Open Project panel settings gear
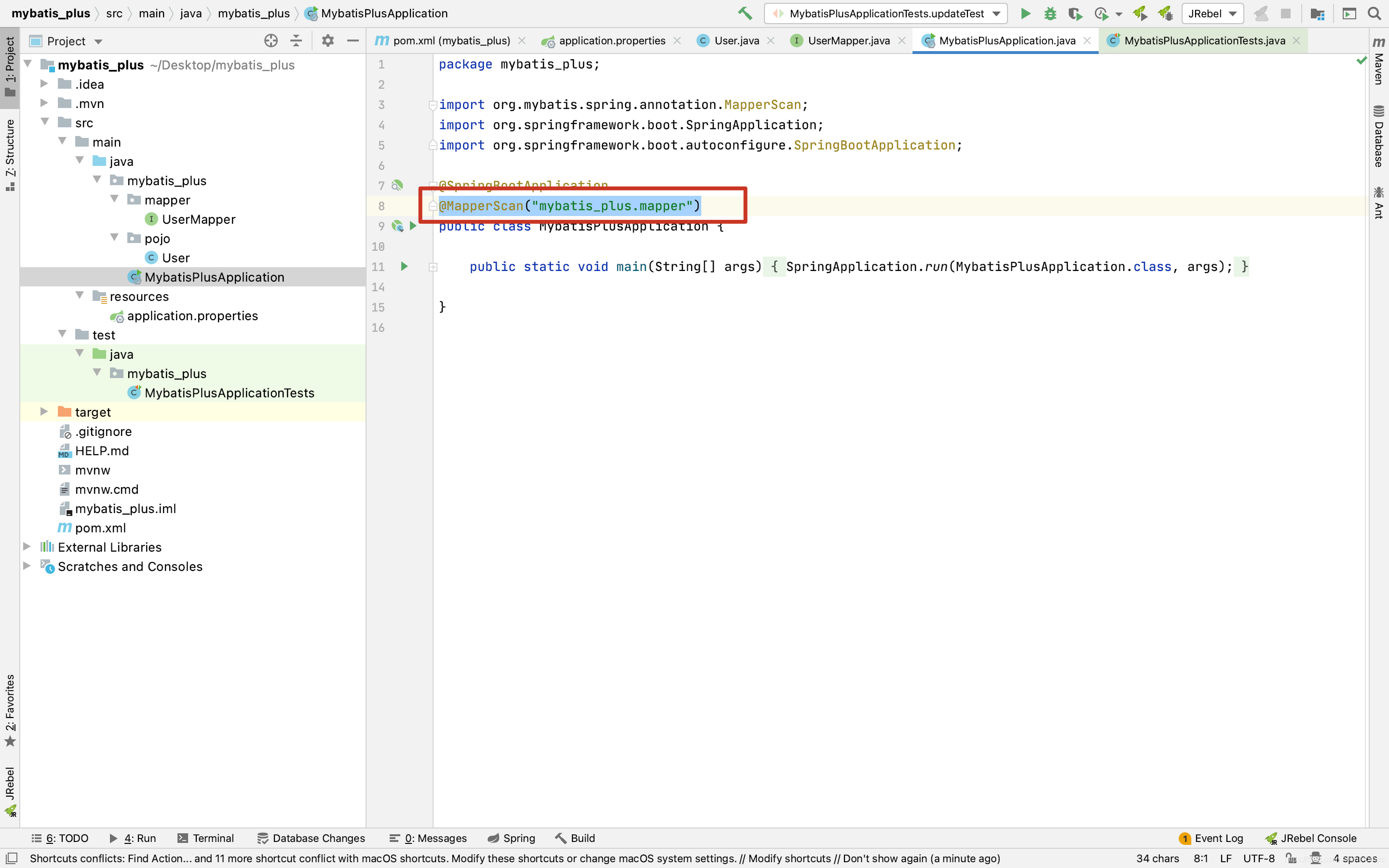 (x=328, y=41)
